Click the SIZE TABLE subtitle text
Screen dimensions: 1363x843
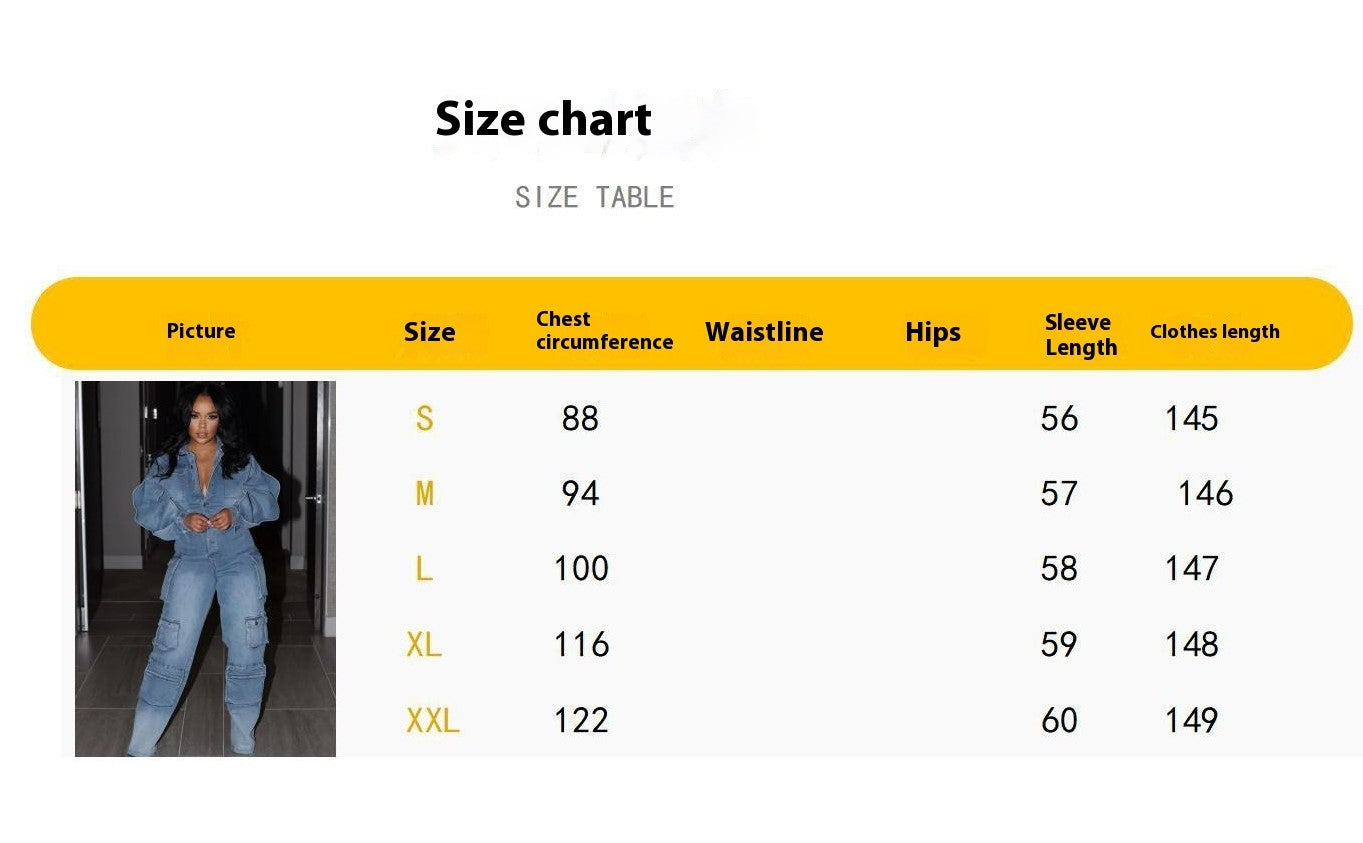coord(594,197)
